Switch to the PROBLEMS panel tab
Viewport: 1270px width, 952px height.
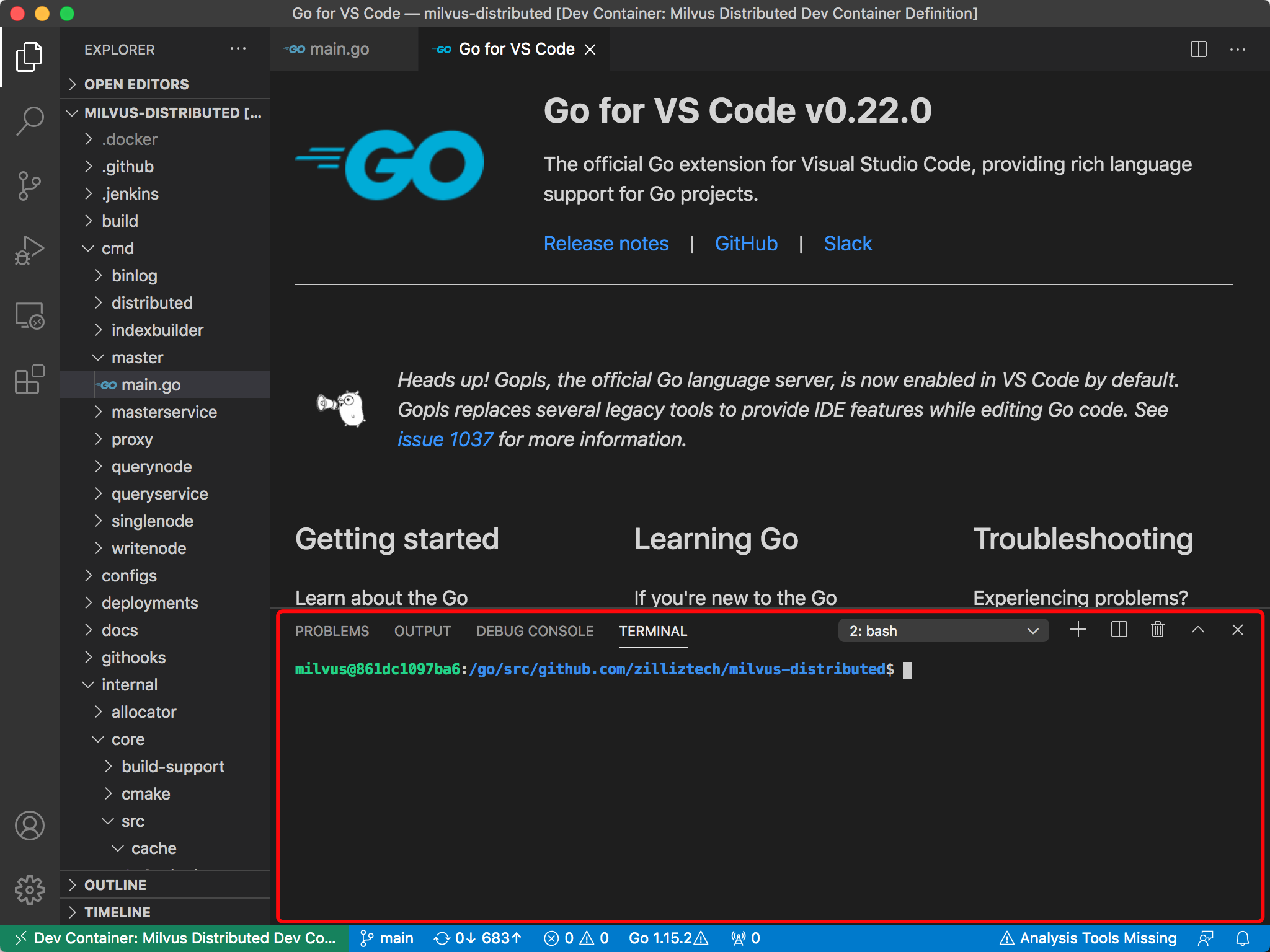[332, 631]
